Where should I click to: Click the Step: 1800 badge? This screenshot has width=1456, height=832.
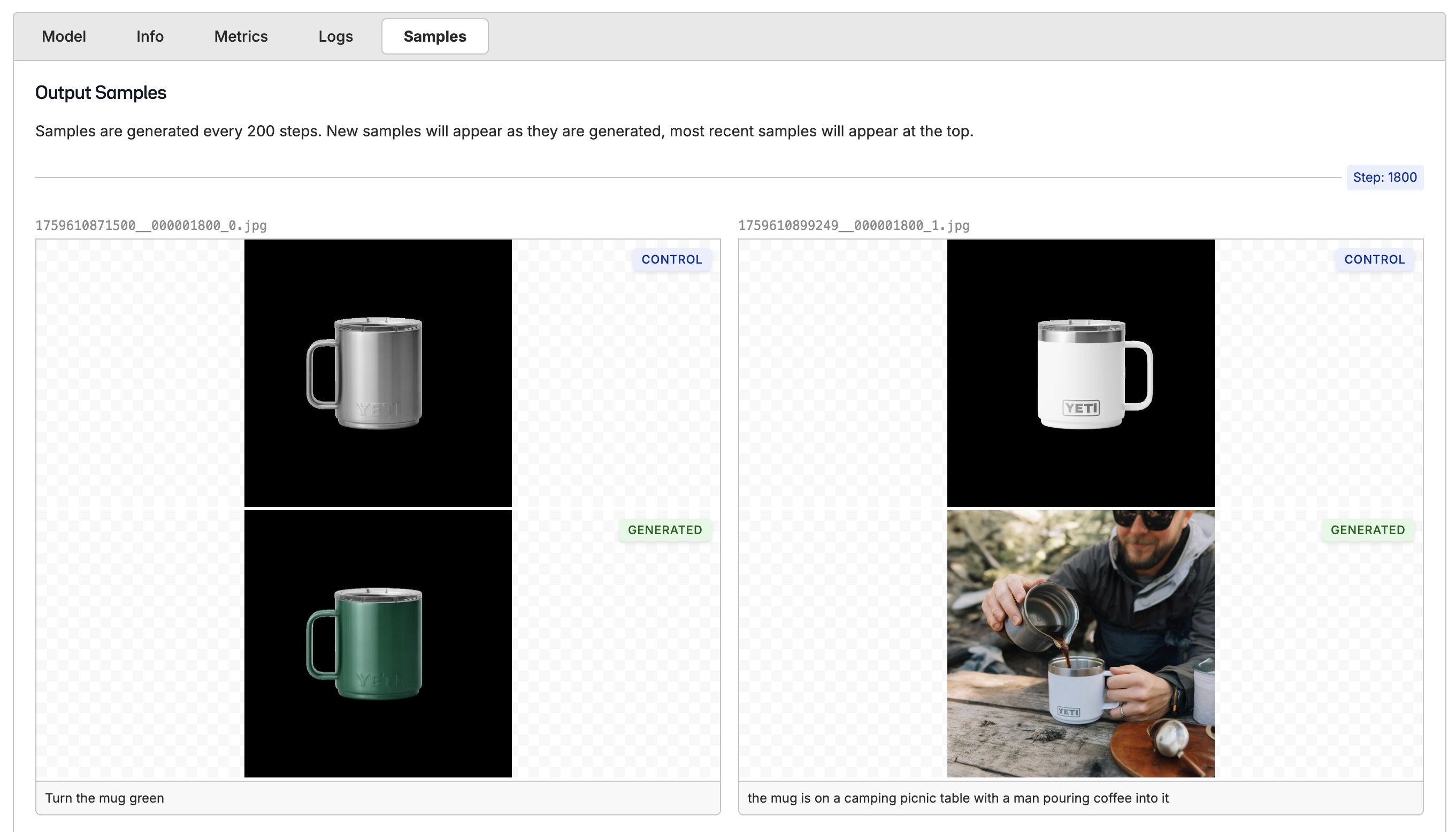point(1384,177)
